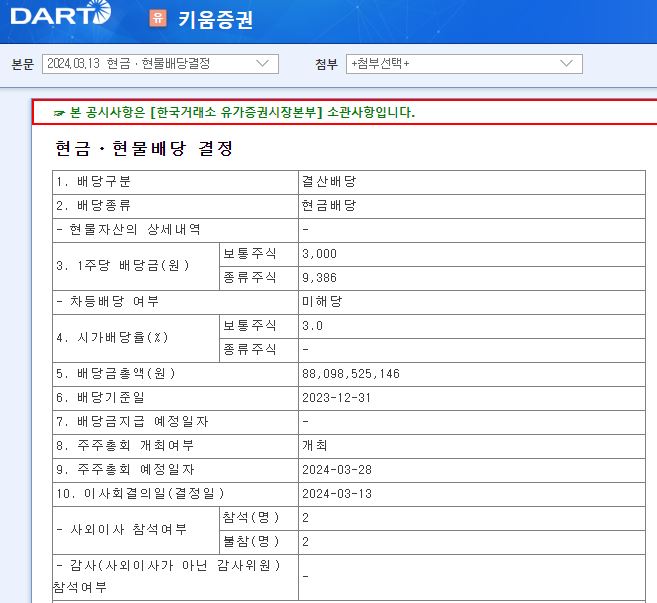This screenshot has height=603, width=657.
Task: Click the DART logo
Action: (61, 13)
